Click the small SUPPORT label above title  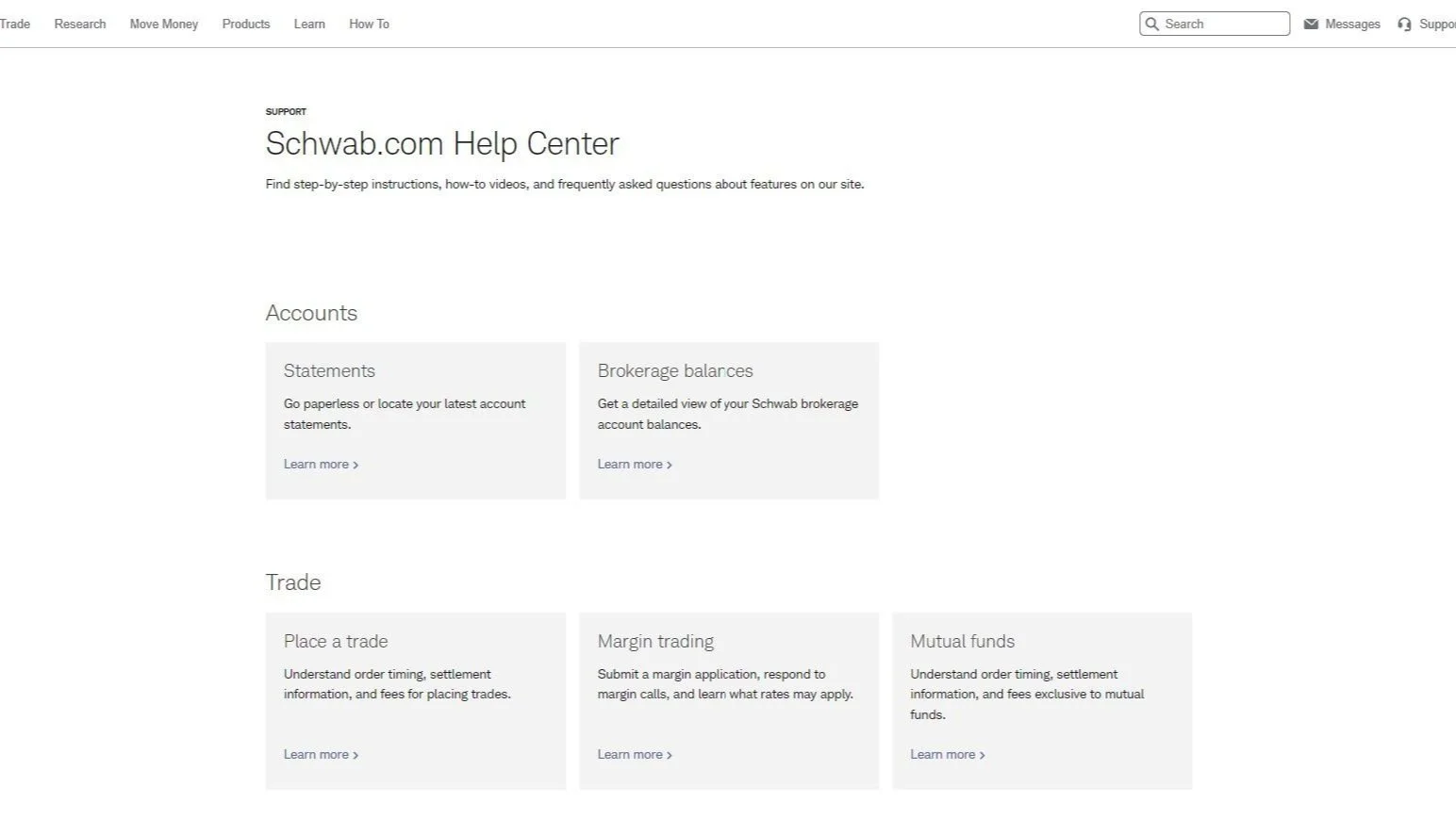tap(286, 111)
